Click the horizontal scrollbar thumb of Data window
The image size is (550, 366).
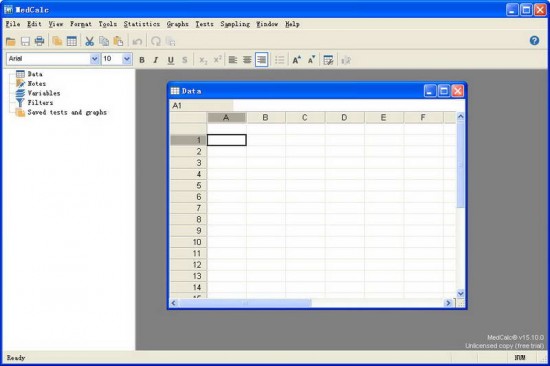[x=246, y=303]
